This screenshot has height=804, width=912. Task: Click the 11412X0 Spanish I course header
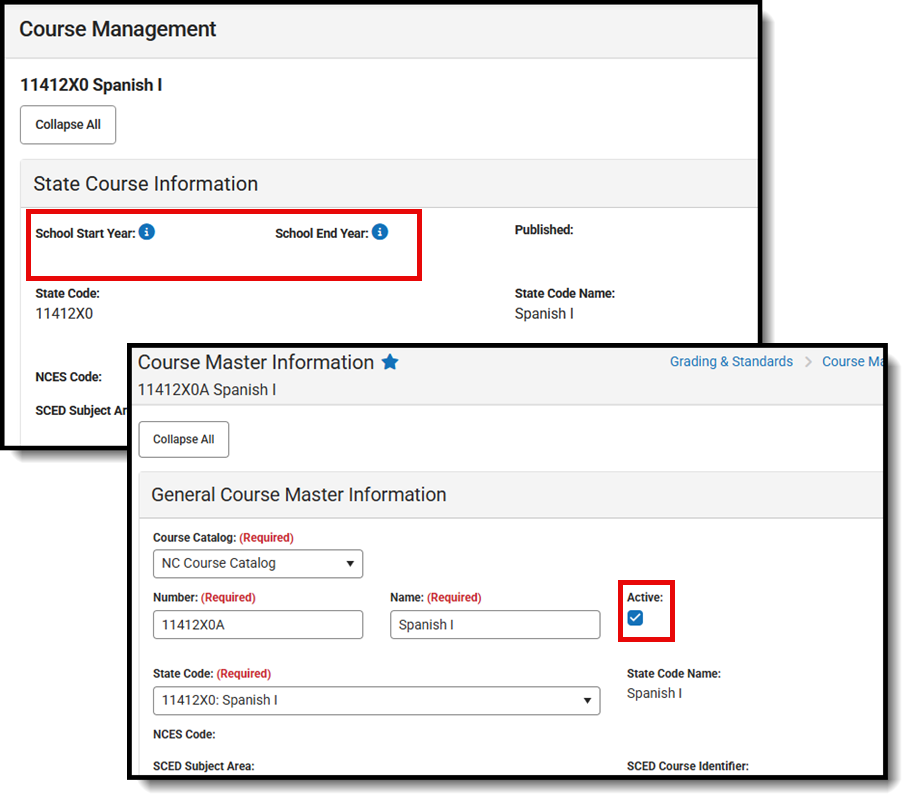pos(91,85)
